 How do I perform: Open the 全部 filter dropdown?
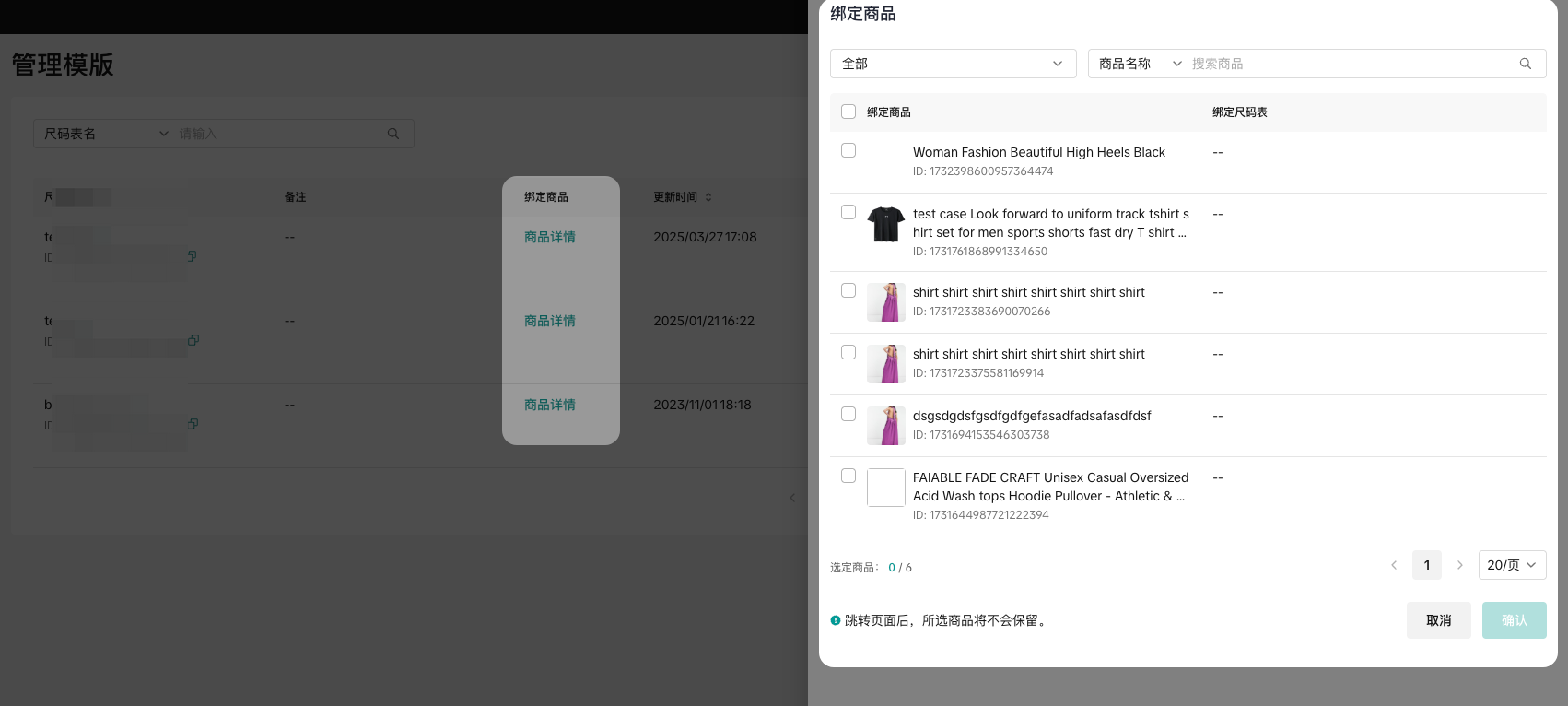click(953, 64)
